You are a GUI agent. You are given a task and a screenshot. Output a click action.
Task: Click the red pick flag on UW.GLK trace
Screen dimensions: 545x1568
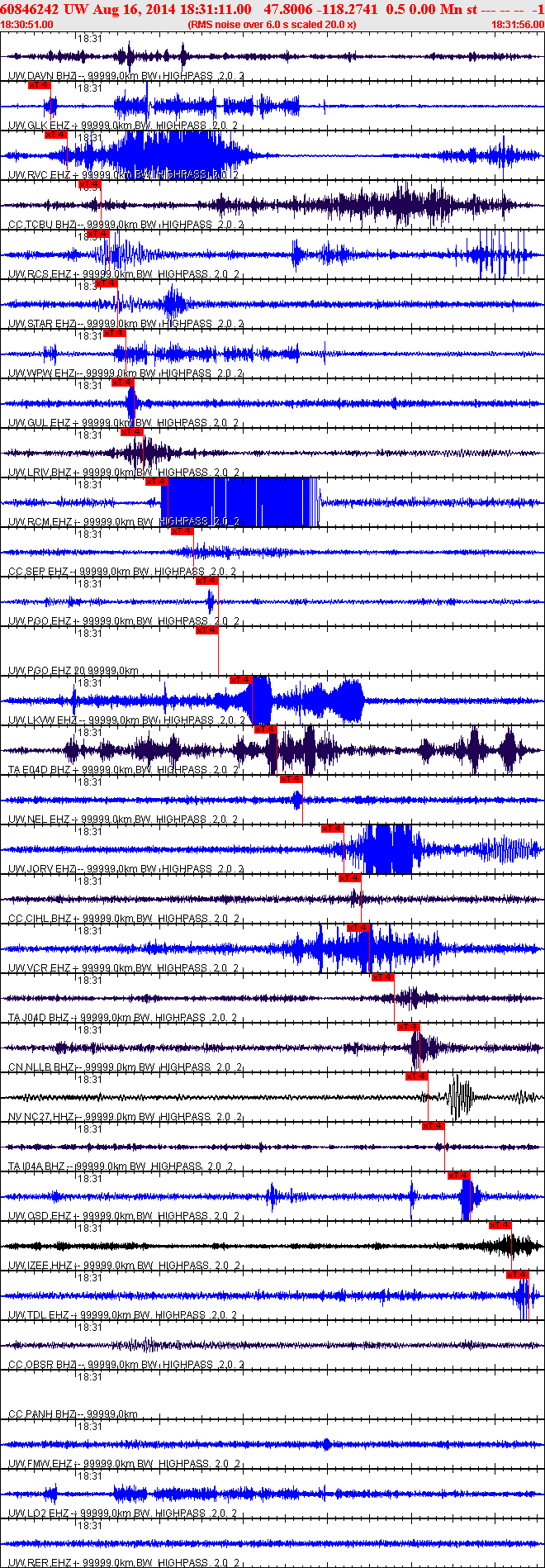[x=39, y=85]
